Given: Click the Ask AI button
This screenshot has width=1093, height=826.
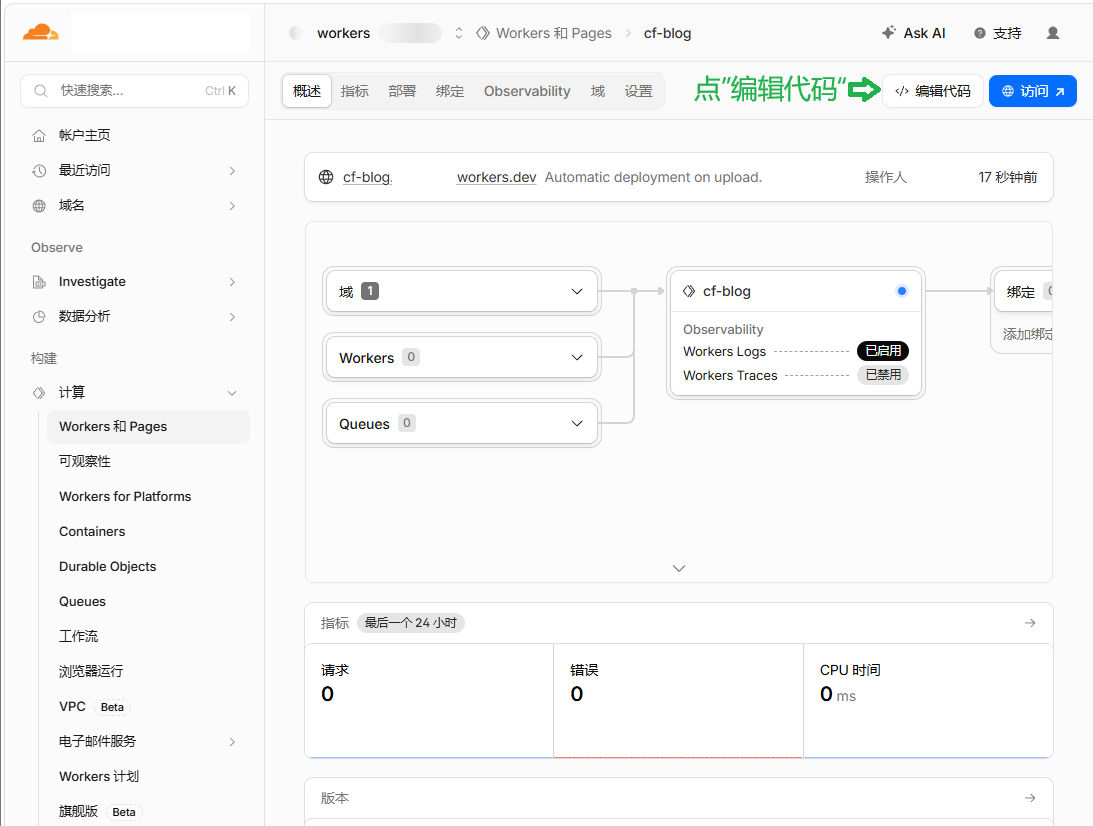Looking at the screenshot, I should click(x=914, y=33).
